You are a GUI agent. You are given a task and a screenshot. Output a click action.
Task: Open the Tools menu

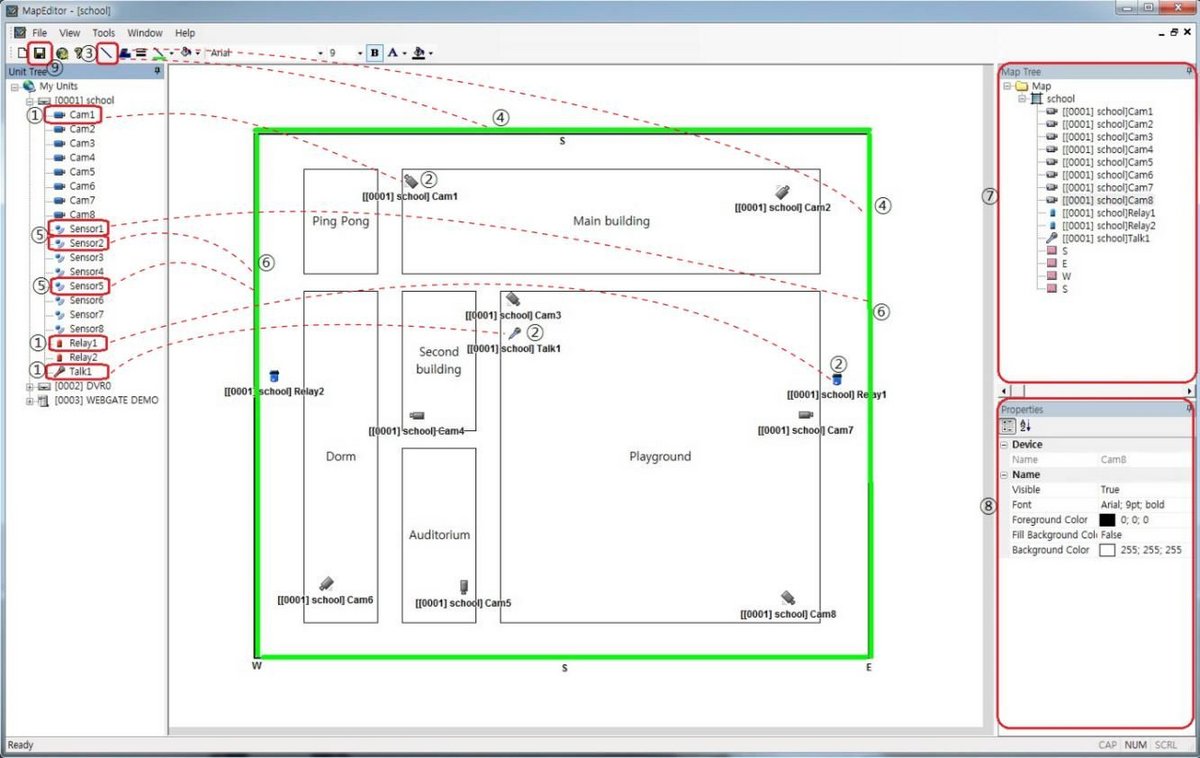(104, 33)
